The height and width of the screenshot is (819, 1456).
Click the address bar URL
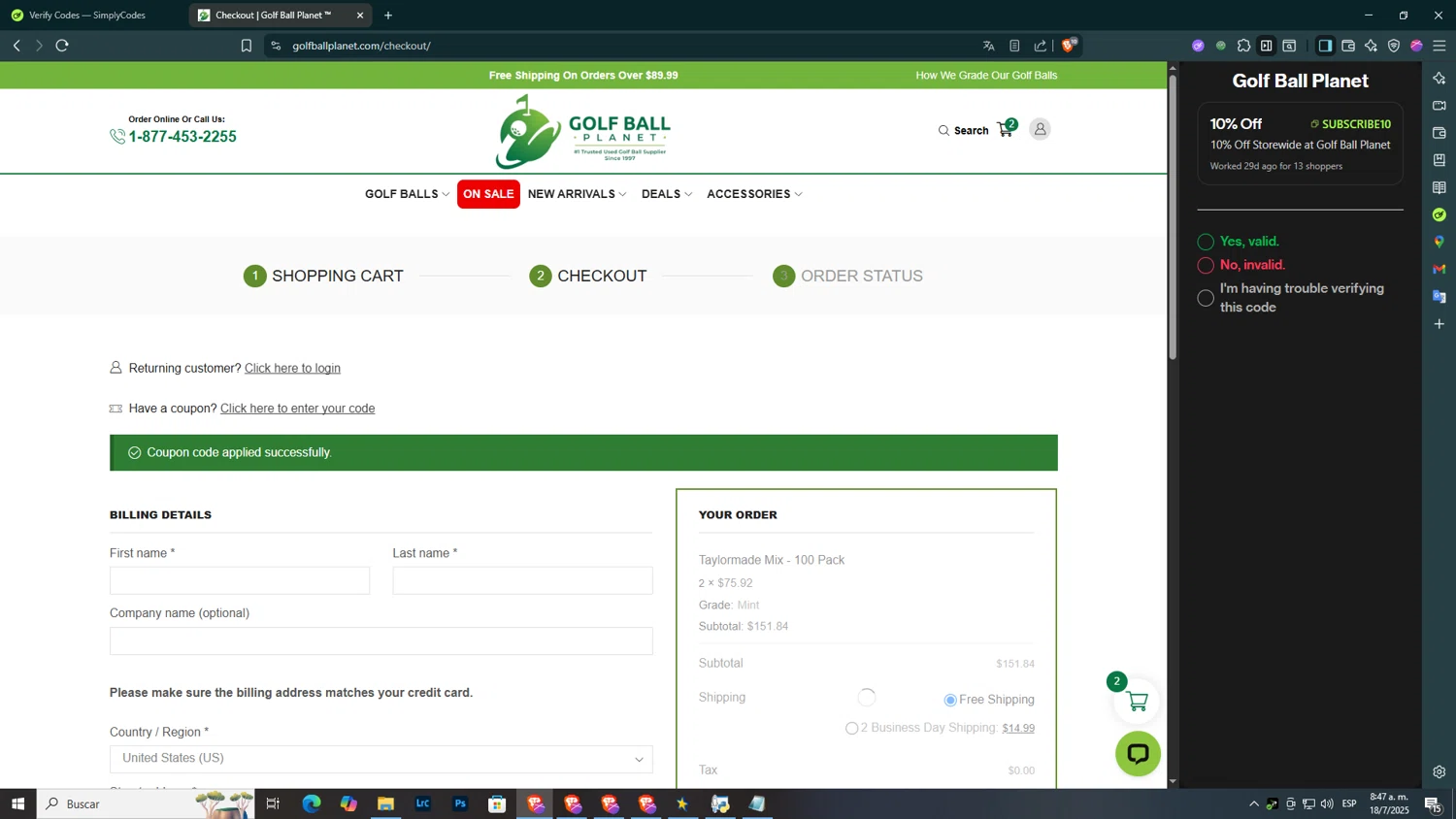coord(361,46)
